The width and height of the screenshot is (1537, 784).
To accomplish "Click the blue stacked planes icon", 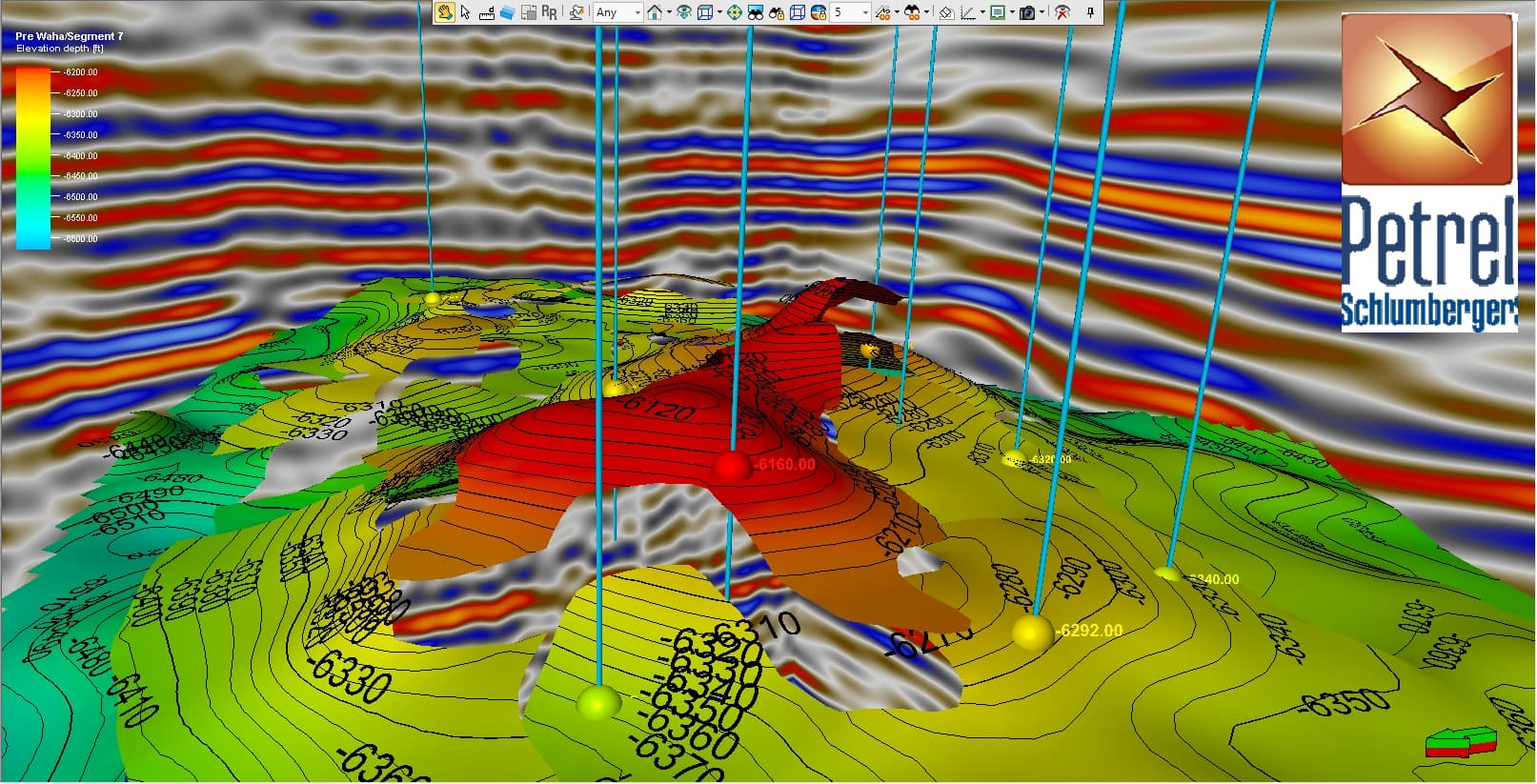I will (x=507, y=12).
